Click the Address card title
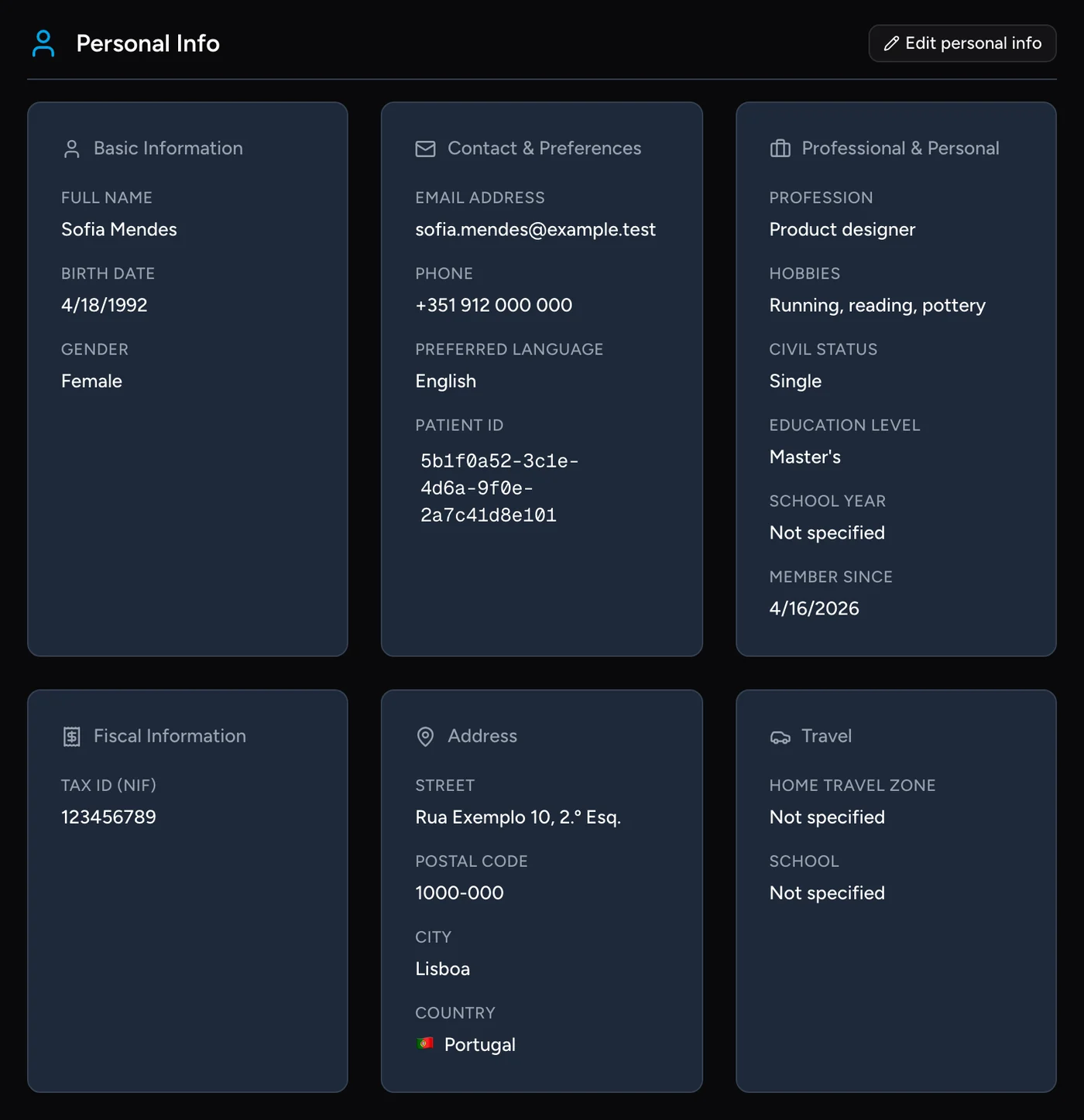 (x=482, y=735)
